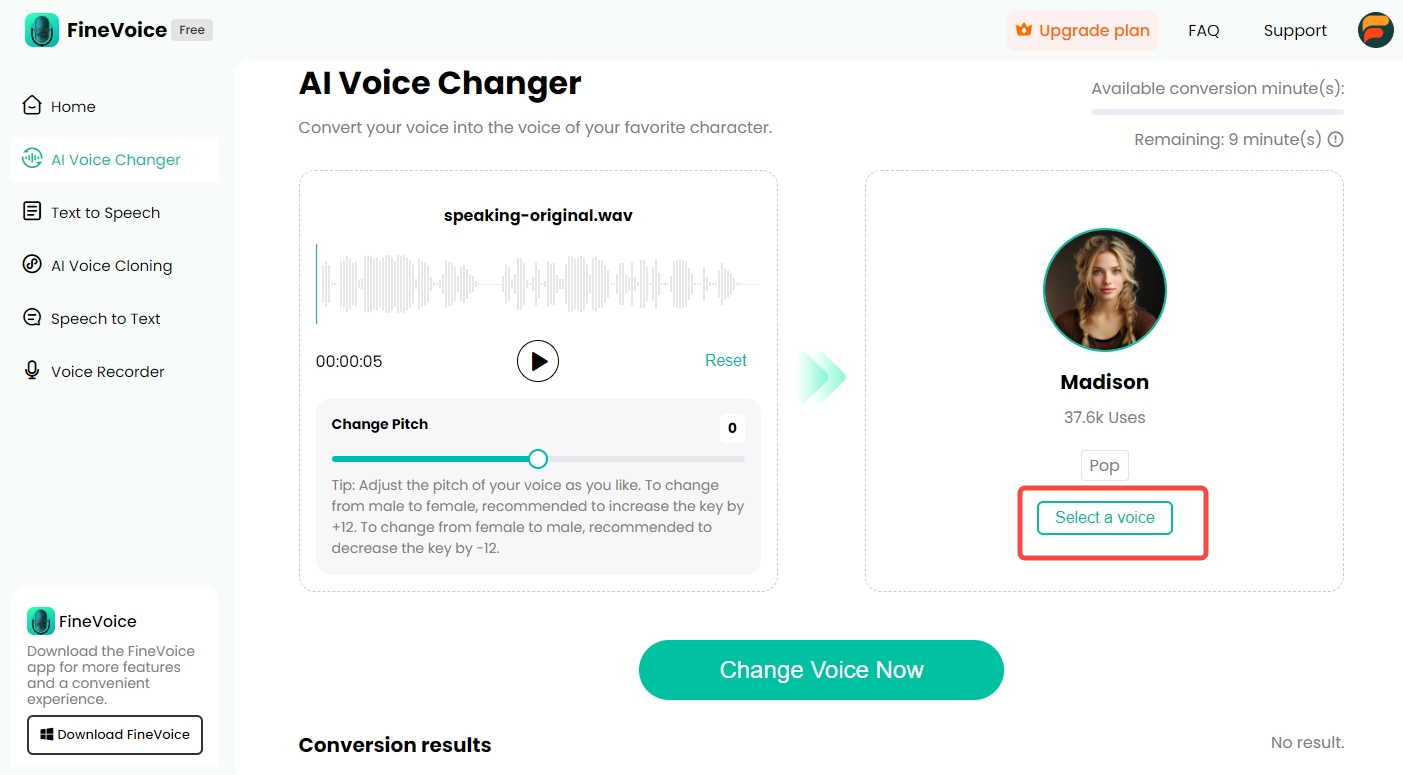Image resolution: width=1403 pixels, height=775 pixels.
Task: Reset the uploaded audio file
Action: 725,361
